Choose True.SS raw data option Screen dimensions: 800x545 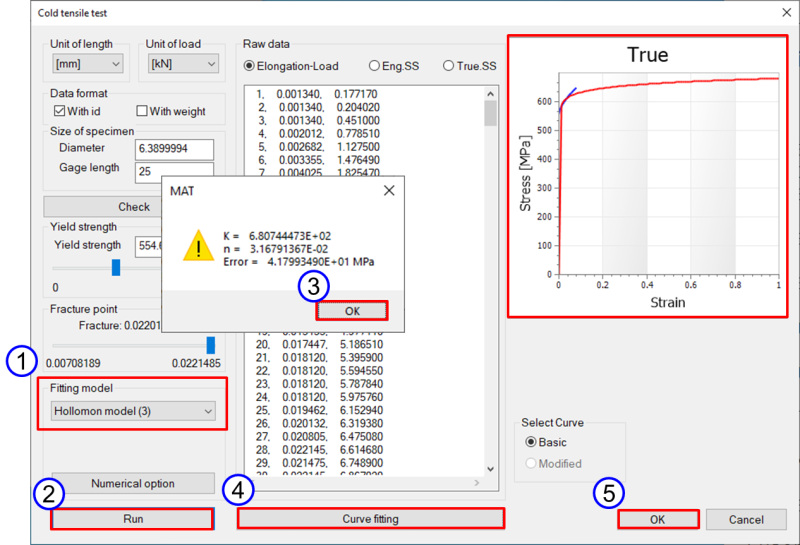pyautogui.click(x=448, y=65)
